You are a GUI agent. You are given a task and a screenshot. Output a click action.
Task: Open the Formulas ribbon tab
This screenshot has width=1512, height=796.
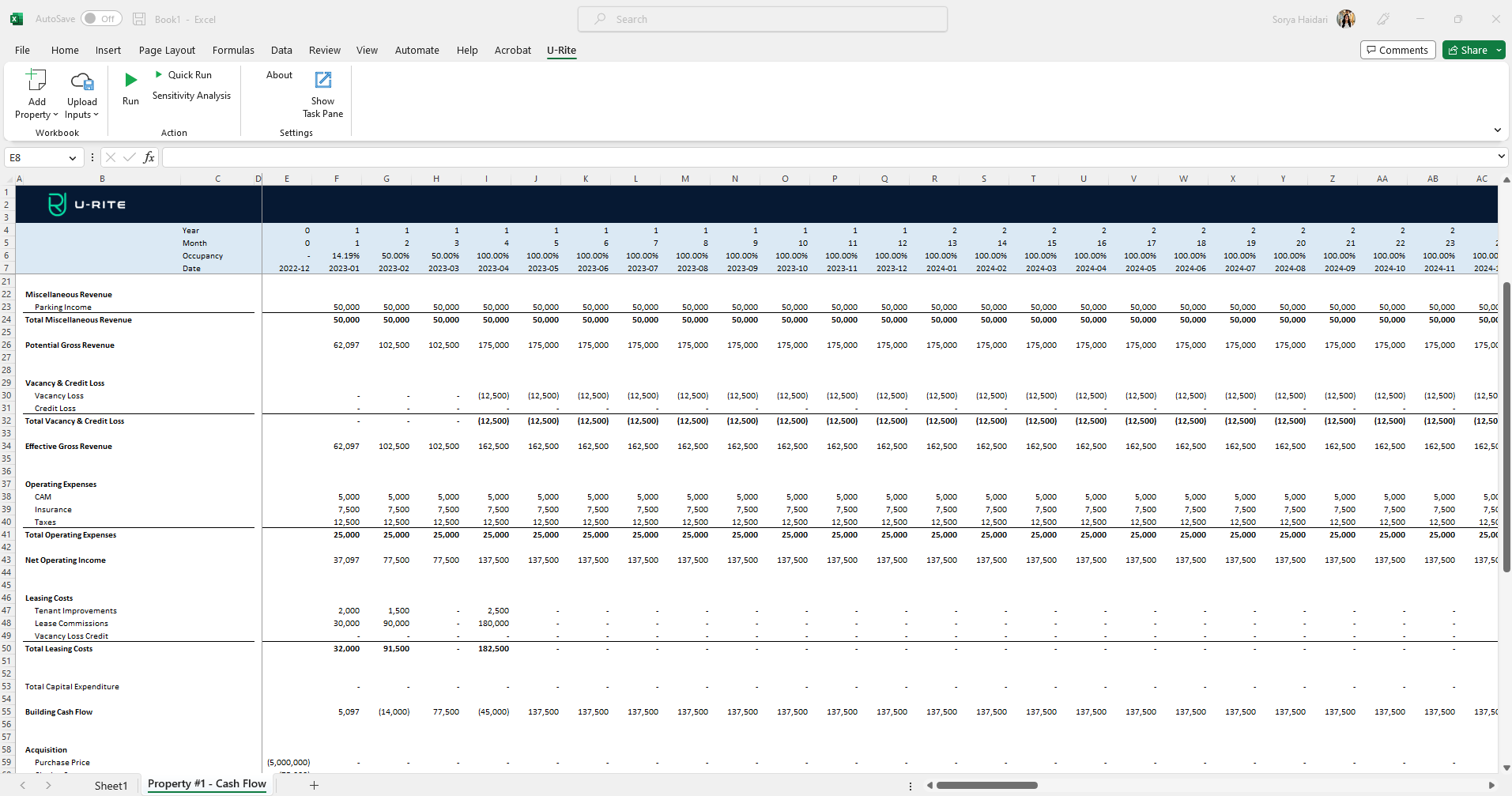[233, 50]
